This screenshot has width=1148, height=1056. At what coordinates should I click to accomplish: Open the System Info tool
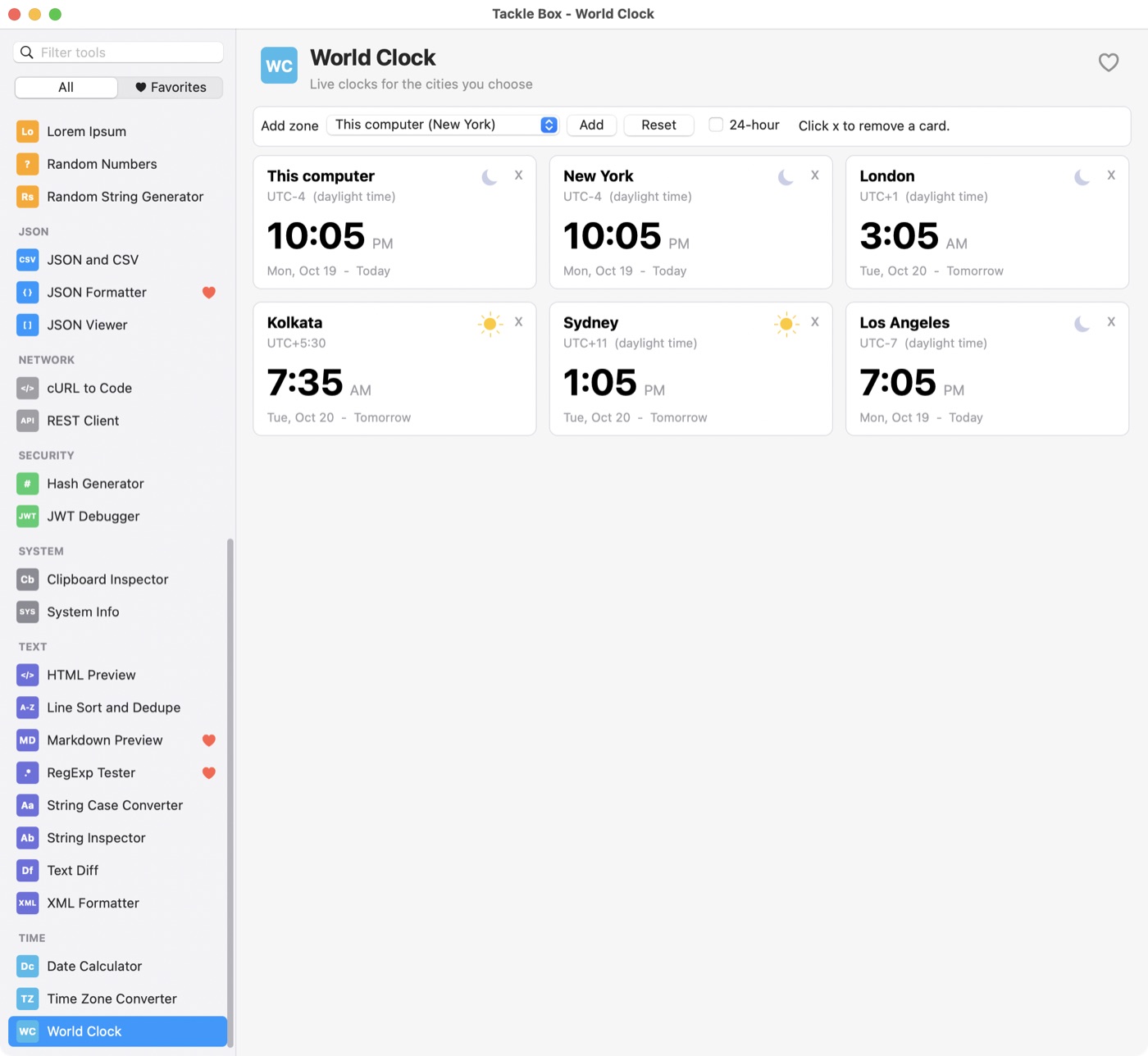pyautogui.click(x=118, y=612)
